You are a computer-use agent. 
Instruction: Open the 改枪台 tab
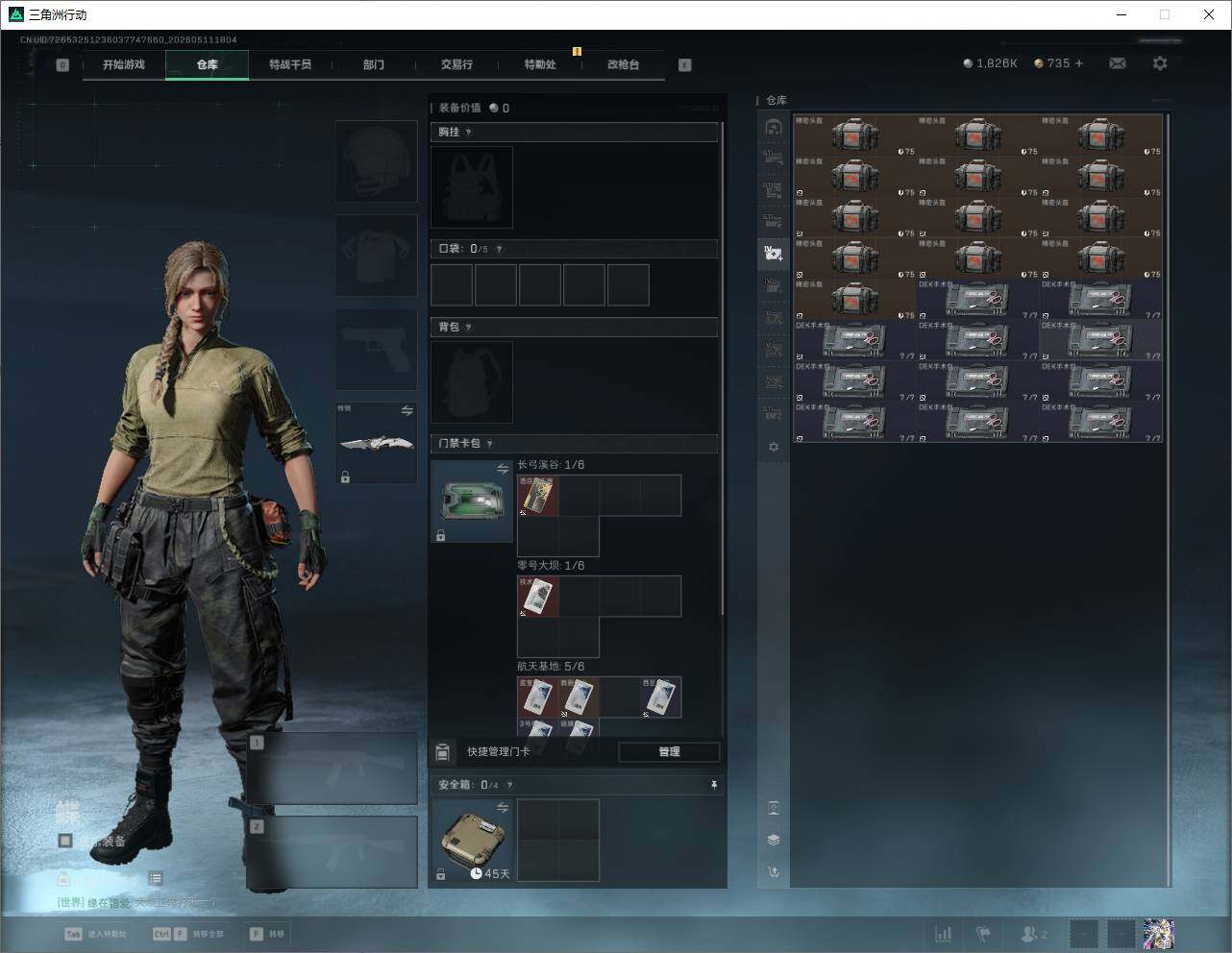pyautogui.click(x=623, y=64)
